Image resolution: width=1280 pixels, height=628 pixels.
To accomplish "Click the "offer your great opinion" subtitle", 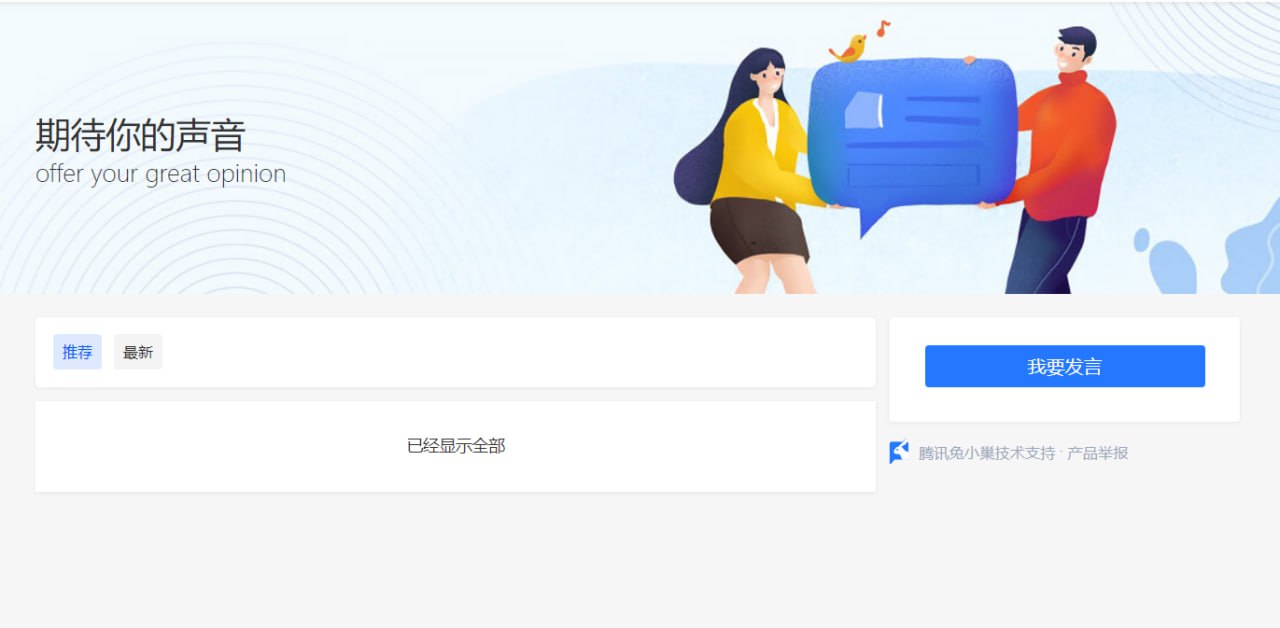I will point(161,174).
